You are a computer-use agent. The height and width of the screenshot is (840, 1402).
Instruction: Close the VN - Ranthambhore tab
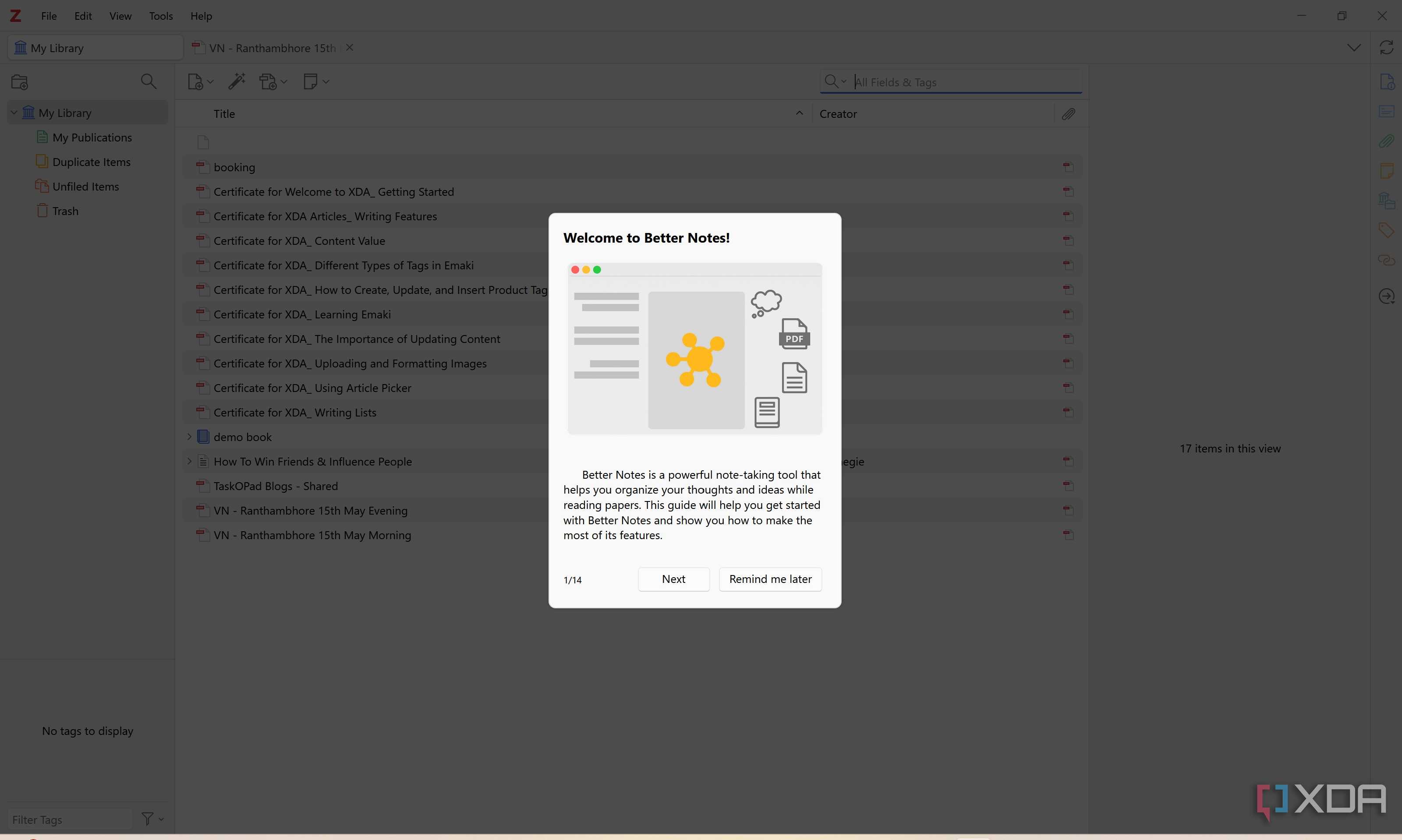click(349, 48)
